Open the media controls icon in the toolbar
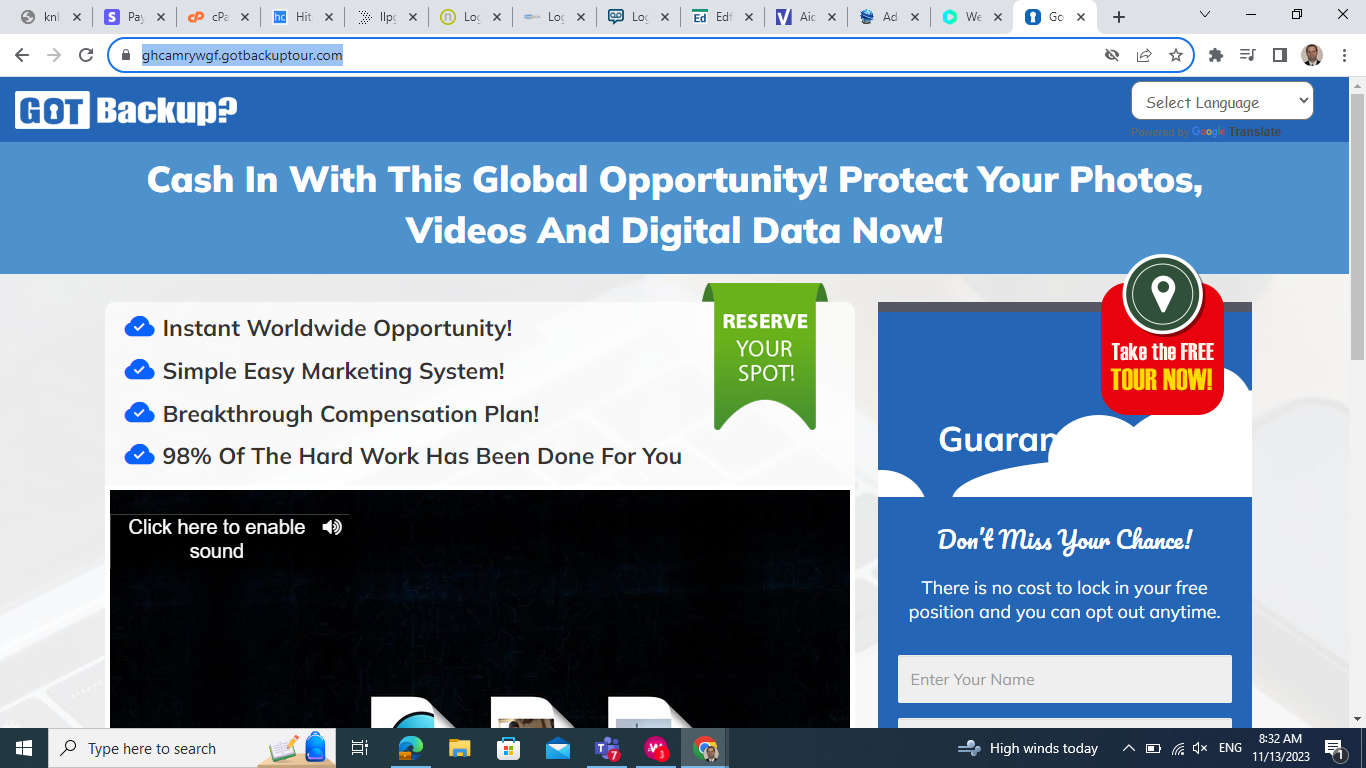Screen dimensions: 1366x768 click(x=1247, y=55)
